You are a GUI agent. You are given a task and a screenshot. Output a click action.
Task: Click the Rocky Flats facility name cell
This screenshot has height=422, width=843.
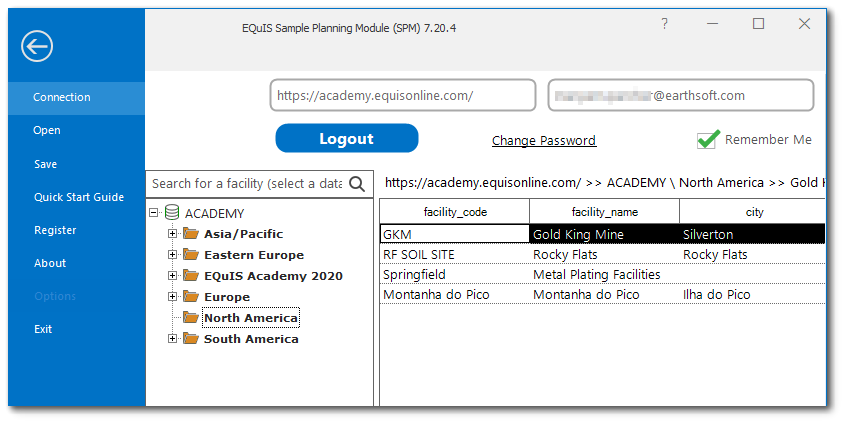605,254
